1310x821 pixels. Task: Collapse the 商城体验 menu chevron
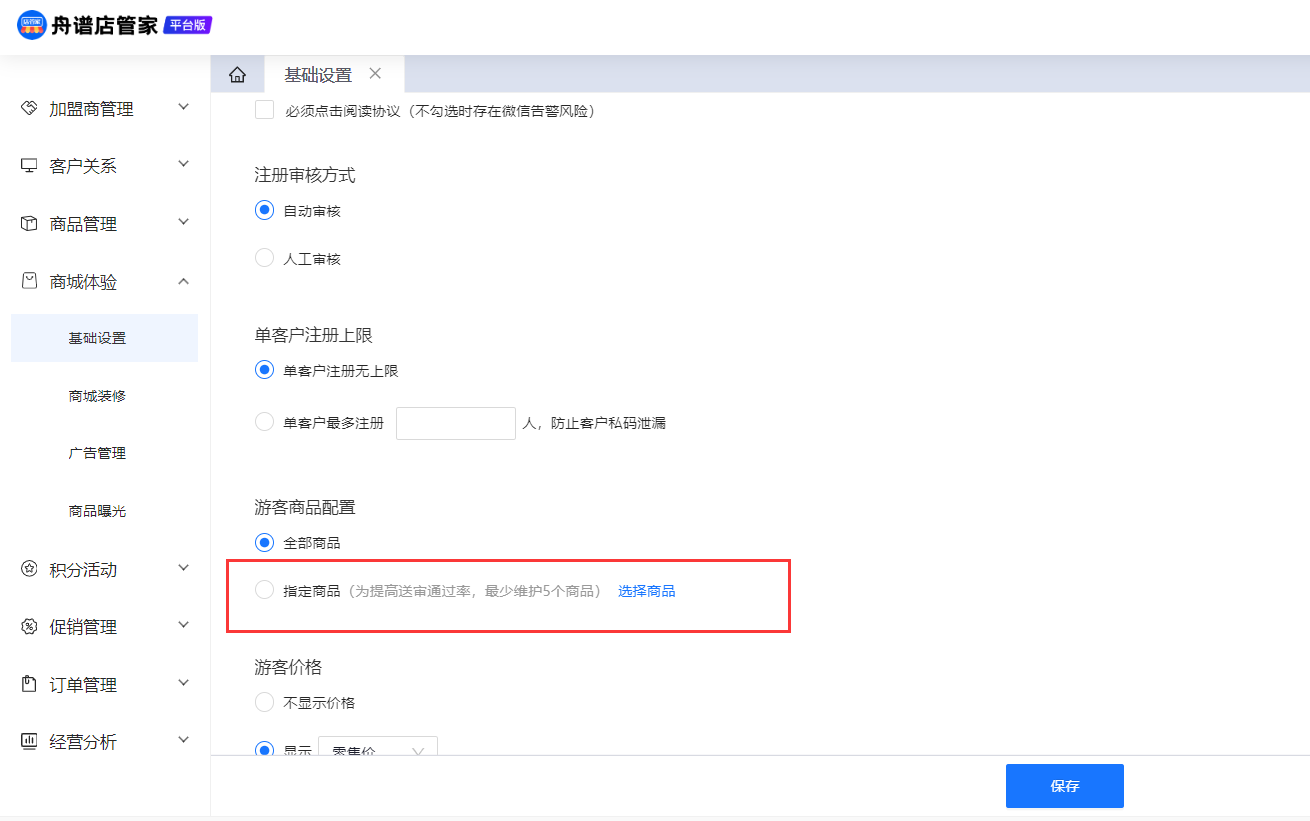tap(183, 282)
